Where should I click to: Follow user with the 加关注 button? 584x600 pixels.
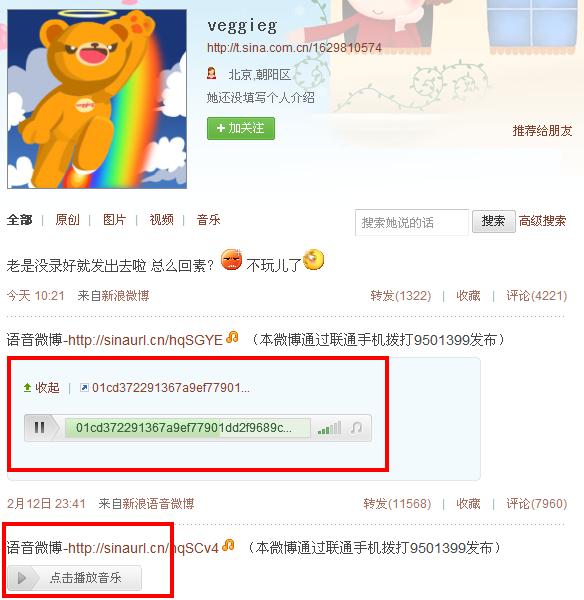[241, 128]
